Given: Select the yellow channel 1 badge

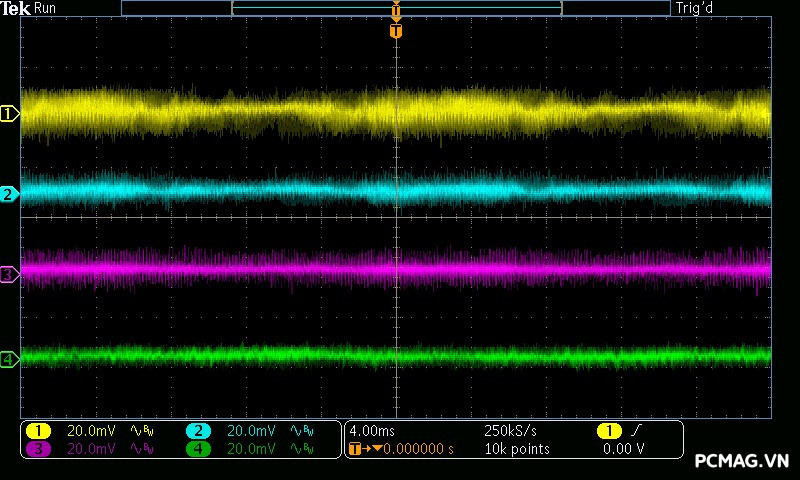Looking at the screenshot, I should 38,431.
